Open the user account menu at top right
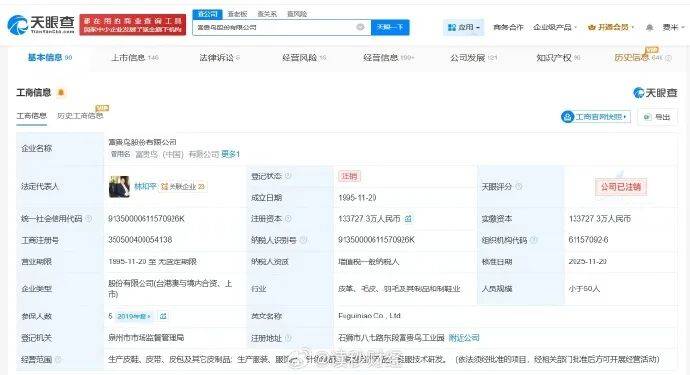 [x=673, y=27]
